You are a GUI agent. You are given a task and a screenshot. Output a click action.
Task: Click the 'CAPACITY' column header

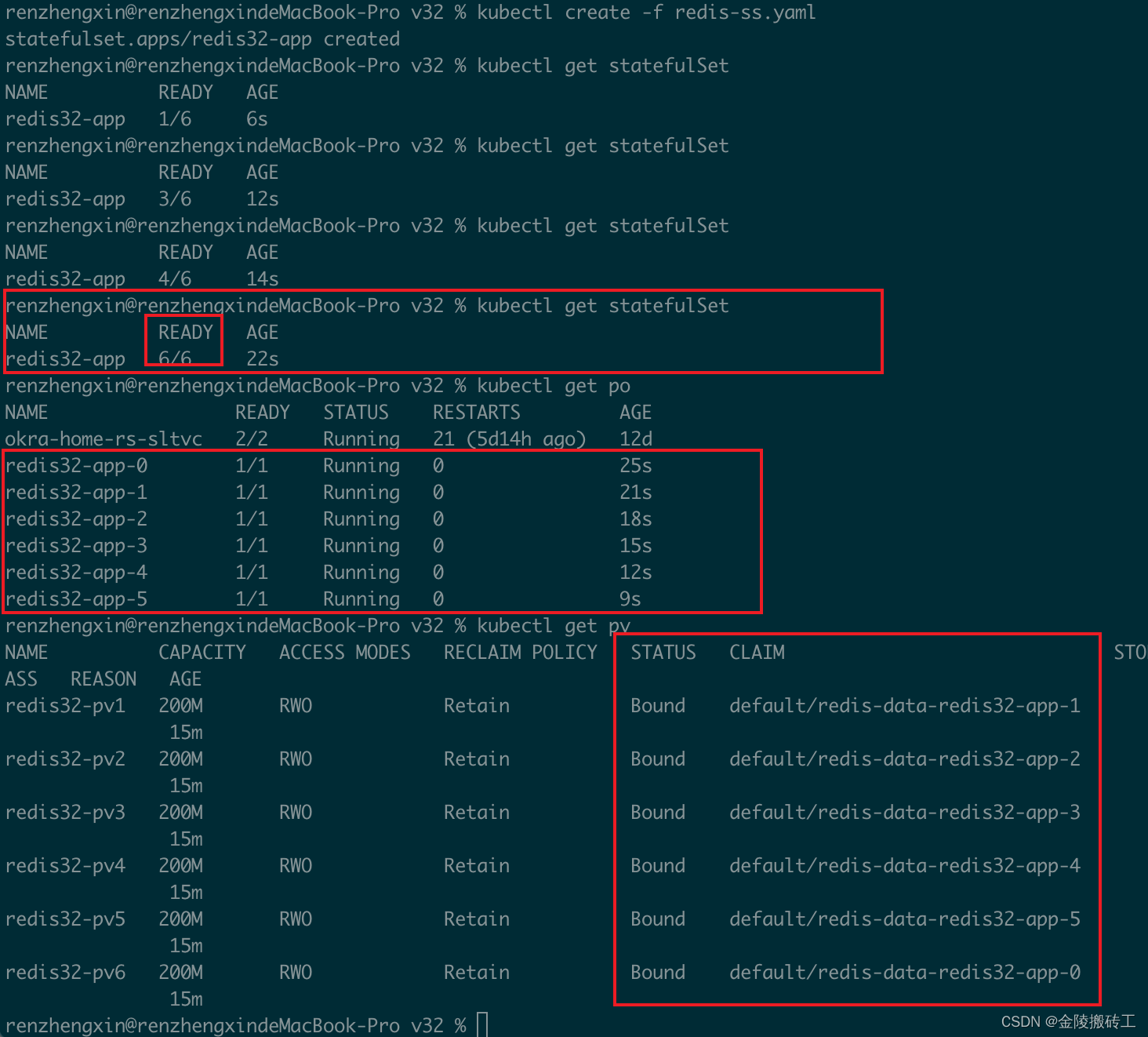coord(202,653)
